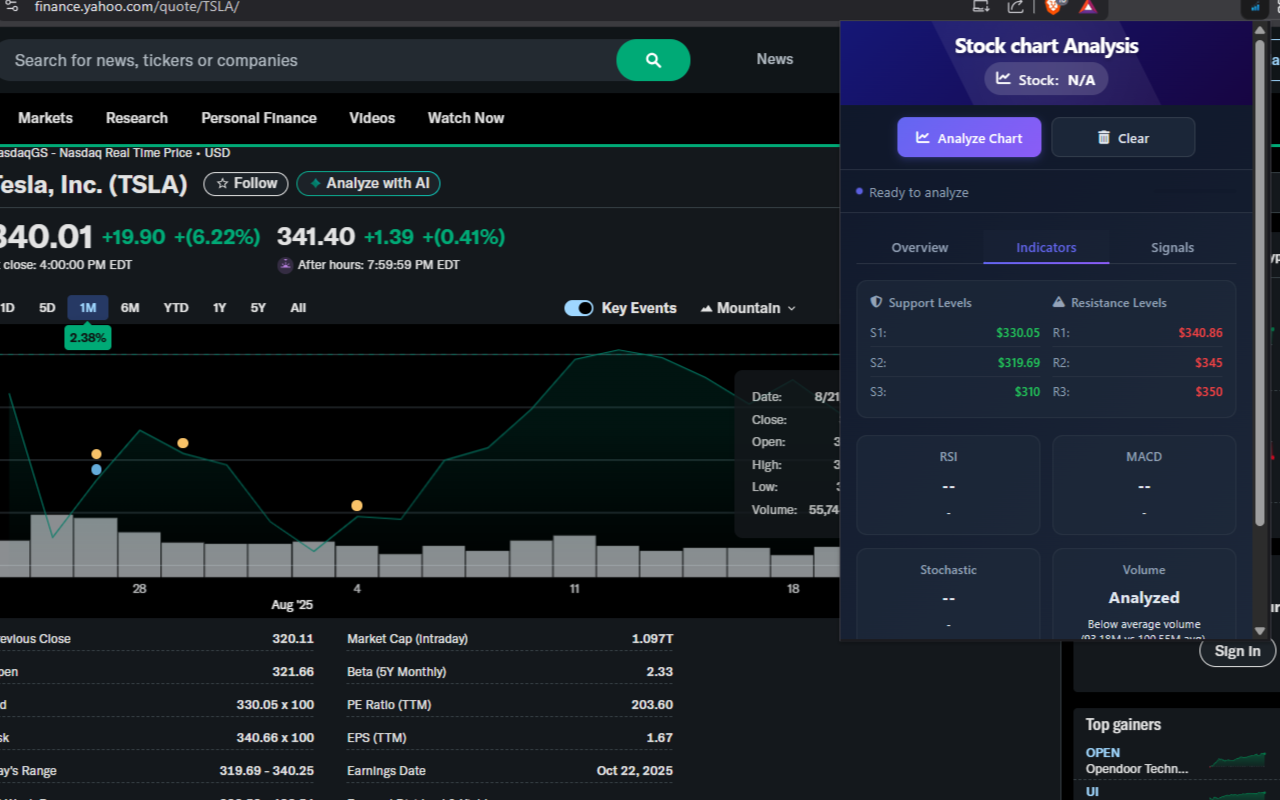Click the PE Ratio value 203.60

652,704
